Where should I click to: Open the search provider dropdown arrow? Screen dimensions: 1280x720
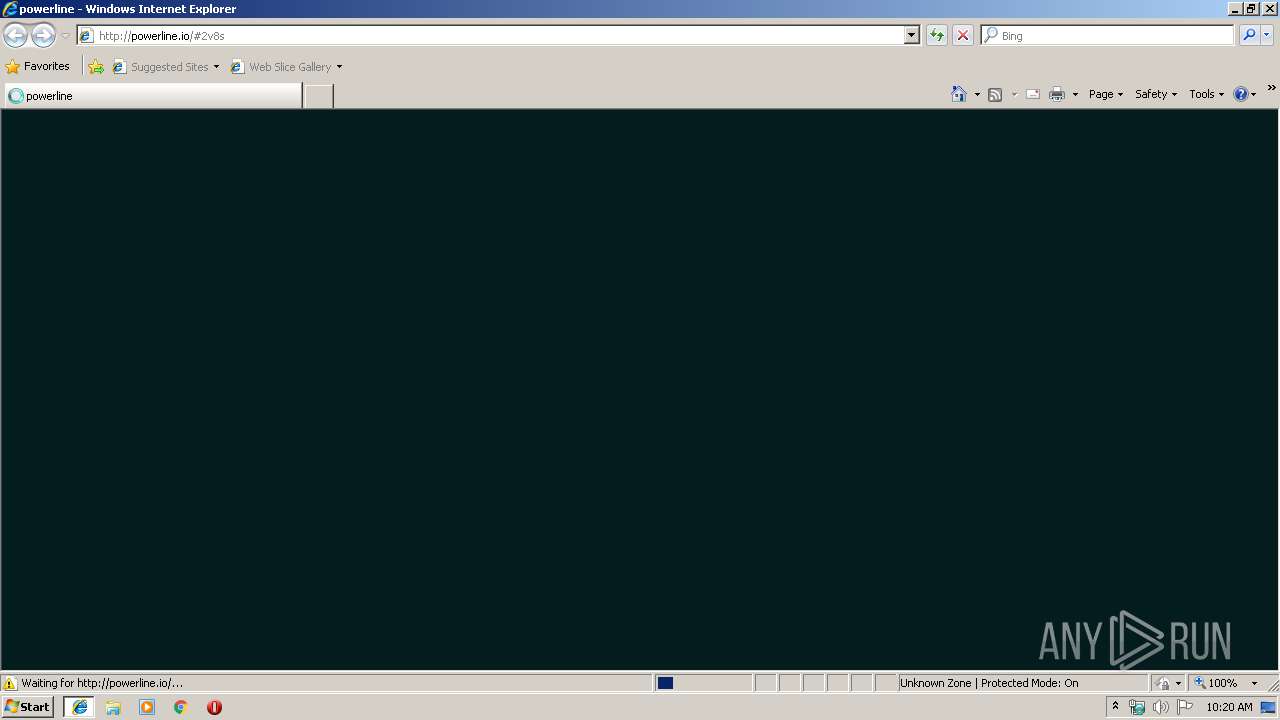tap(1267, 35)
